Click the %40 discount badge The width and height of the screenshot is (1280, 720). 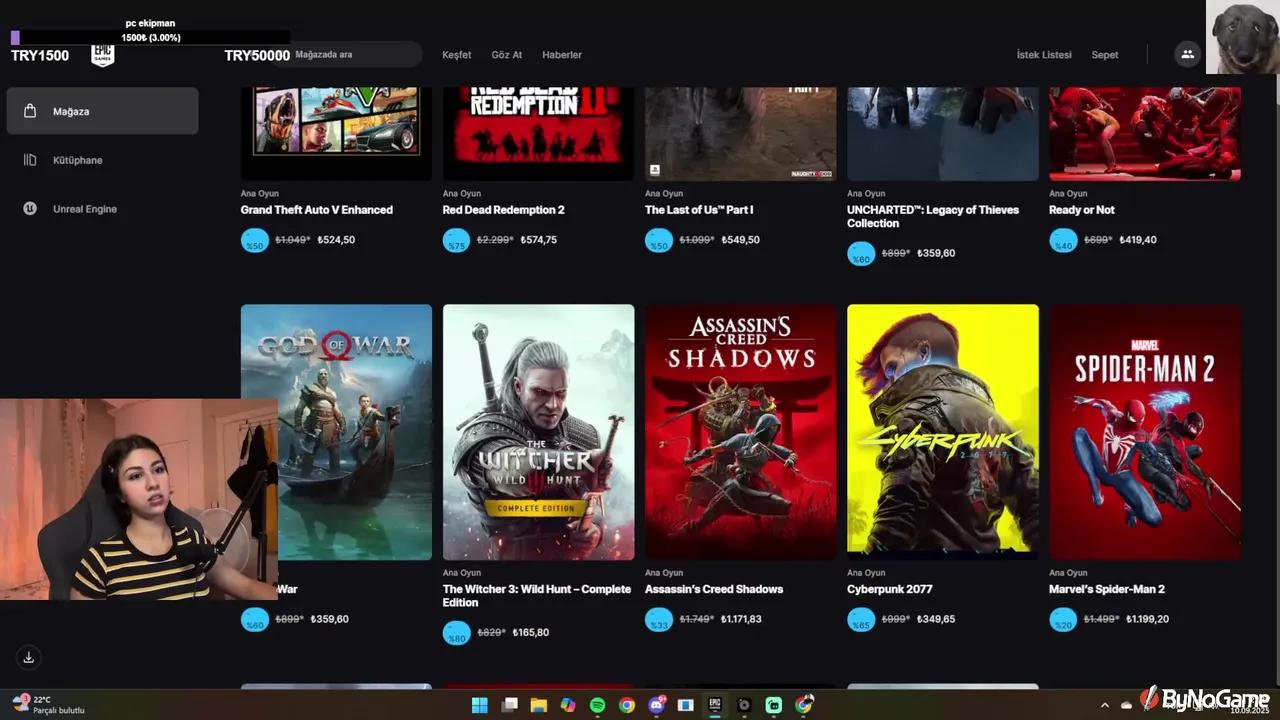point(1063,241)
